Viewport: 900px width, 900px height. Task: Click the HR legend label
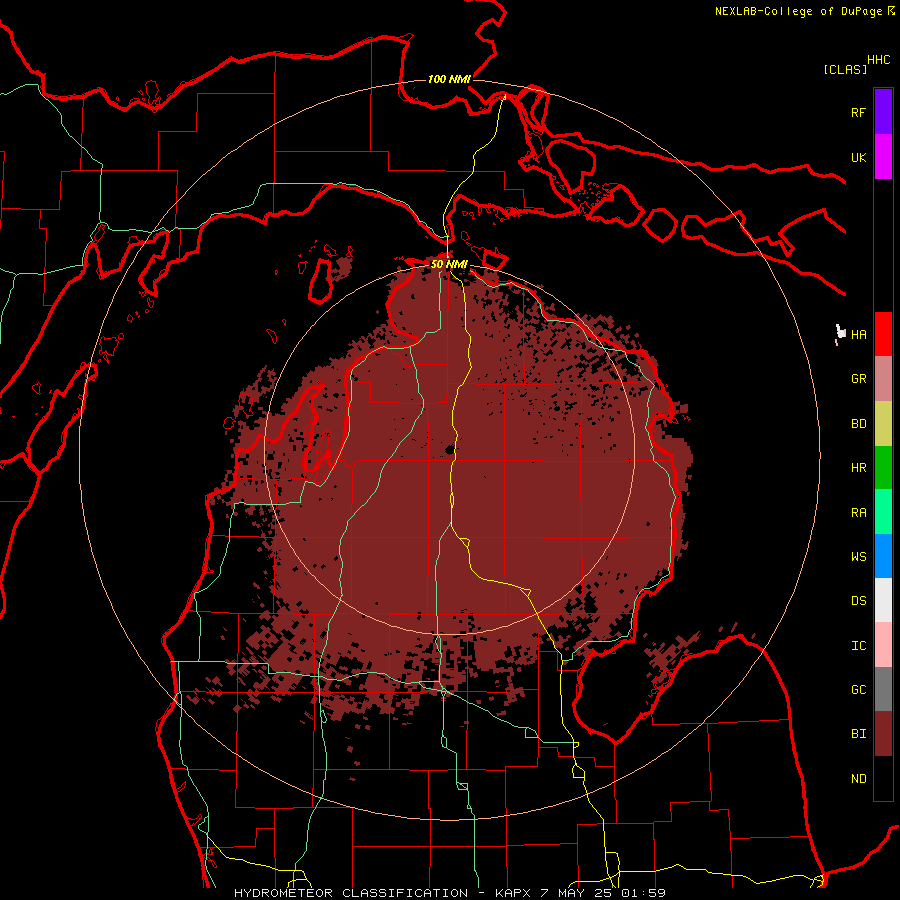pos(858,468)
